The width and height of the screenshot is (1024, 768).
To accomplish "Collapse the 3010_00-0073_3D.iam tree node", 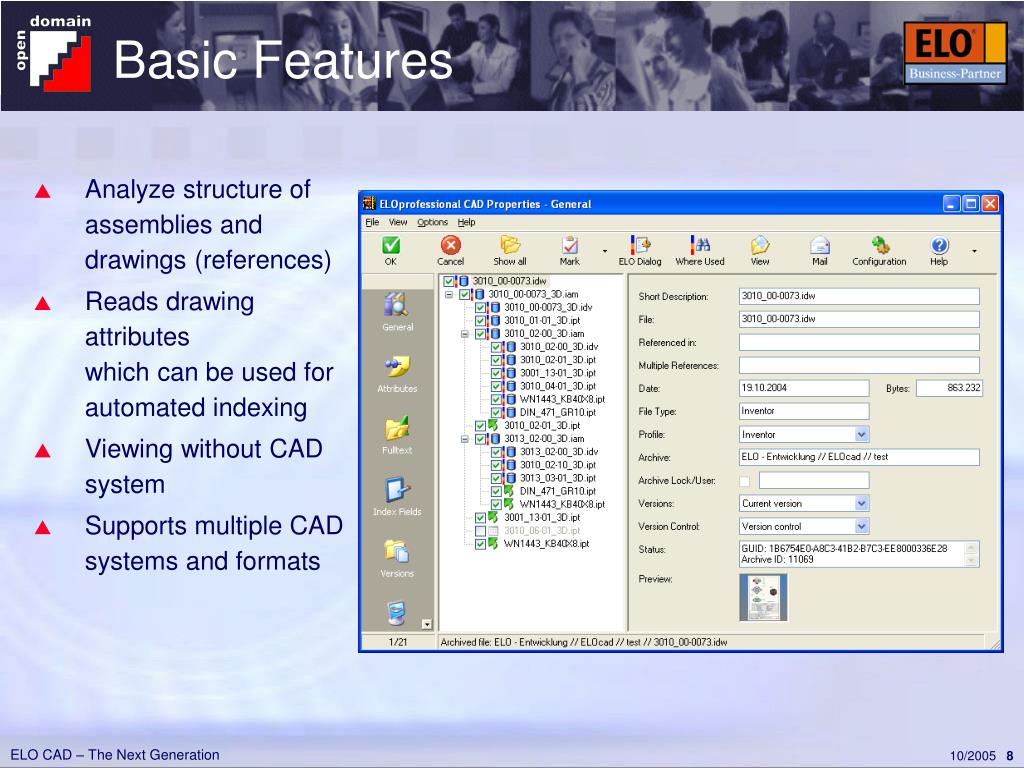I will tap(449, 295).
